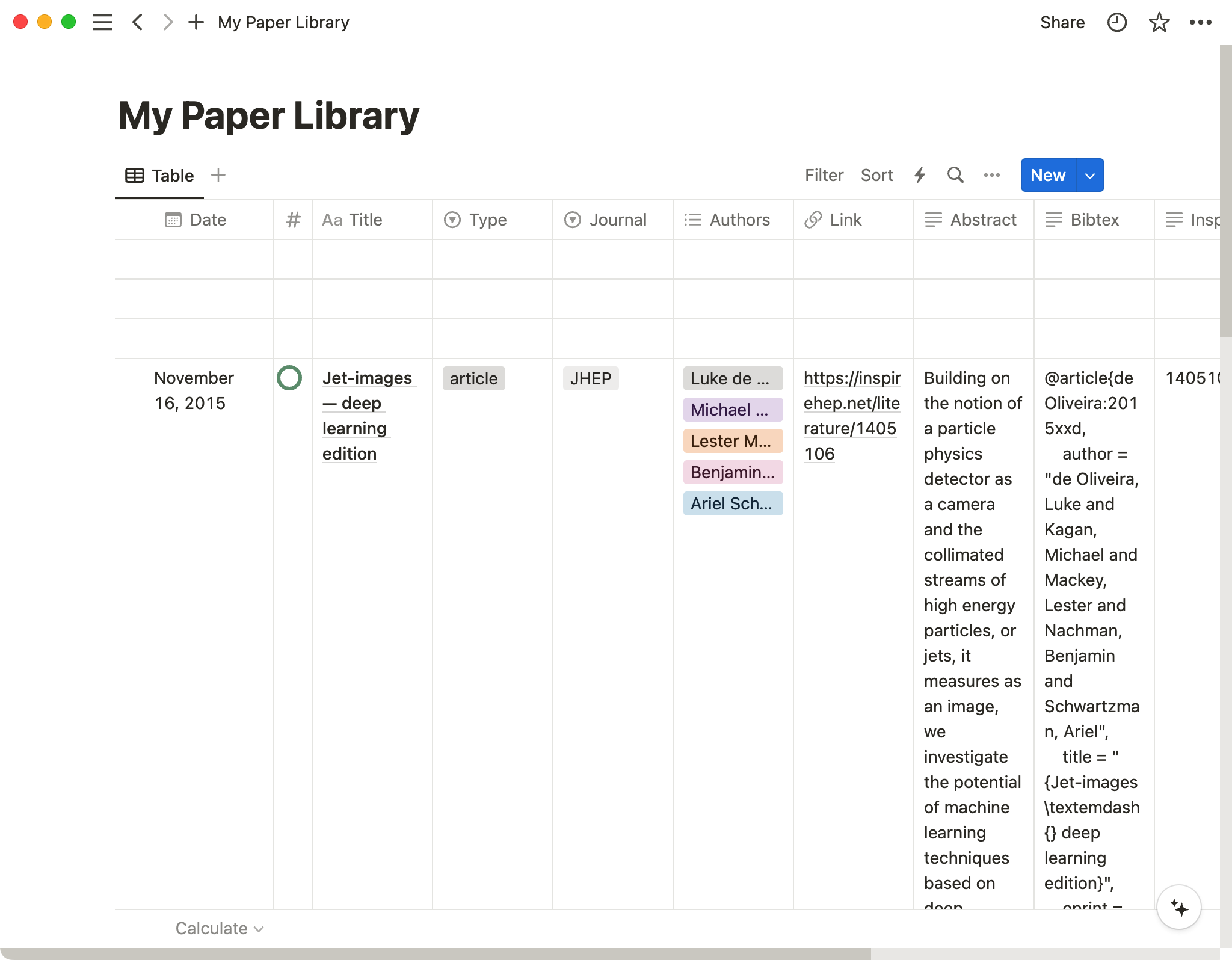Click the plus icon to add a view
This screenshot has height=960, width=1232.
(x=219, y=175)
